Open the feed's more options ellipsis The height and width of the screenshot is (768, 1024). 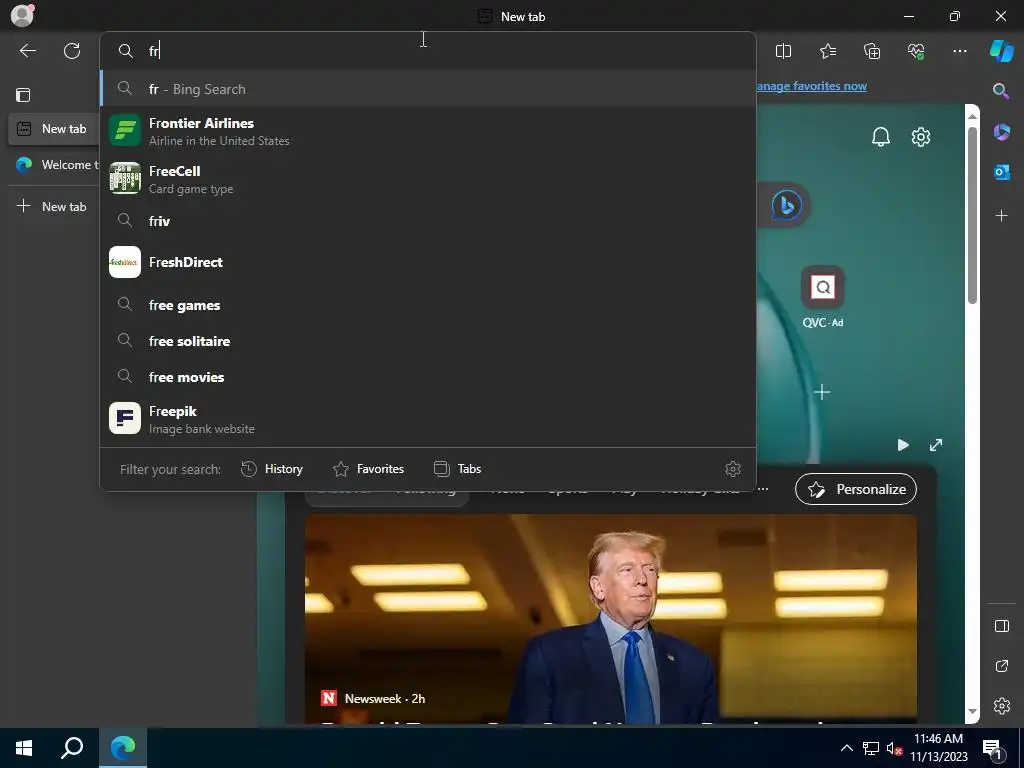(763, 489)
